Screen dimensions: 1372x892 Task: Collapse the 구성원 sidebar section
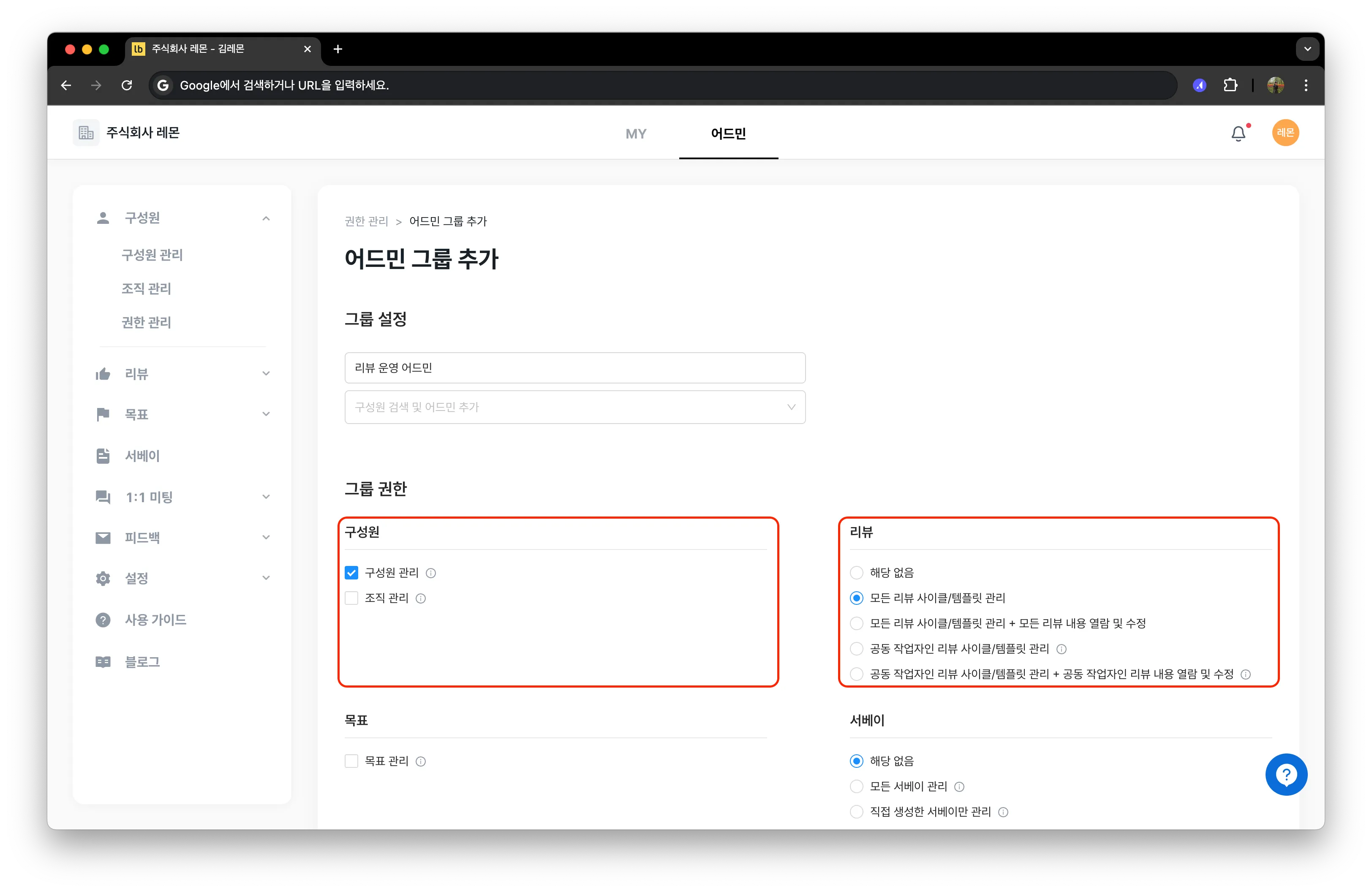[266, 218]
